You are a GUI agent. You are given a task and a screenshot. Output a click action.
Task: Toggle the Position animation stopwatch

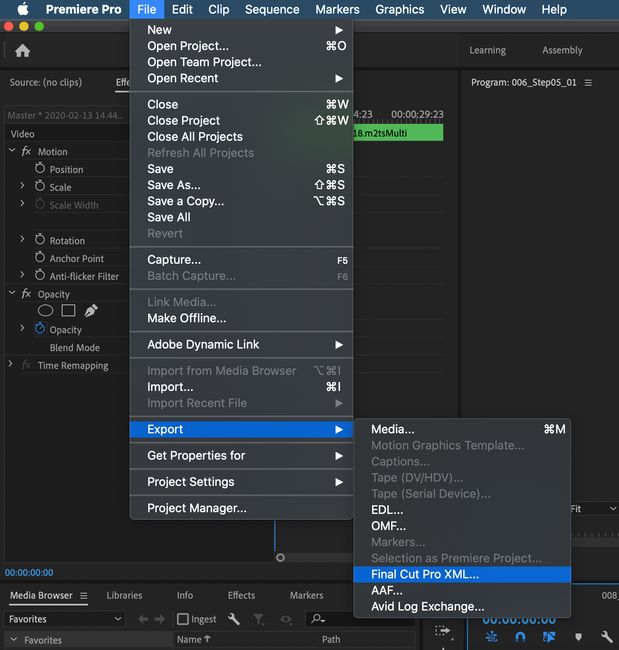point(40,169)
